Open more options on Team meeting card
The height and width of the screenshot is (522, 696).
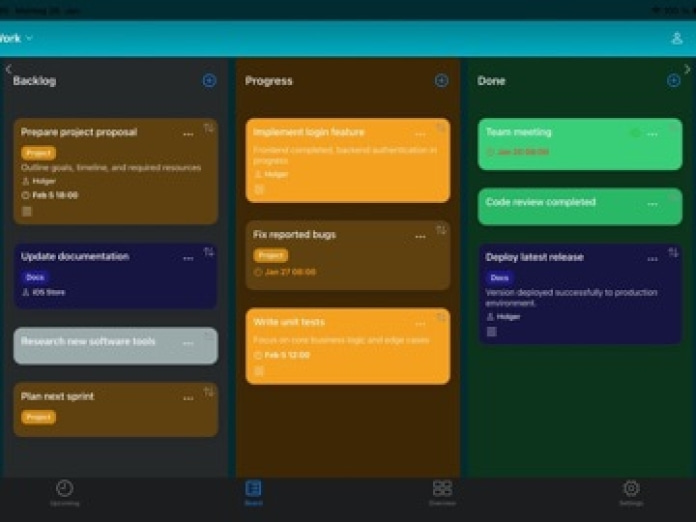pyautogui.click(x=652, y=134)
